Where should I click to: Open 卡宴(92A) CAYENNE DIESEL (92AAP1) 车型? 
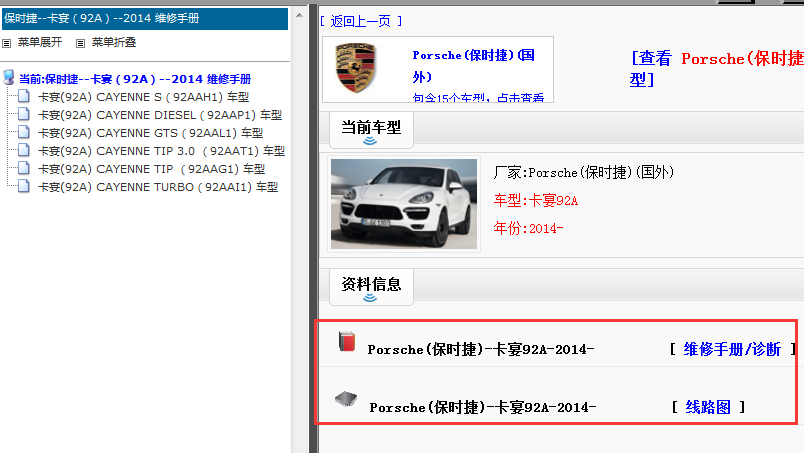pos(160,115)
